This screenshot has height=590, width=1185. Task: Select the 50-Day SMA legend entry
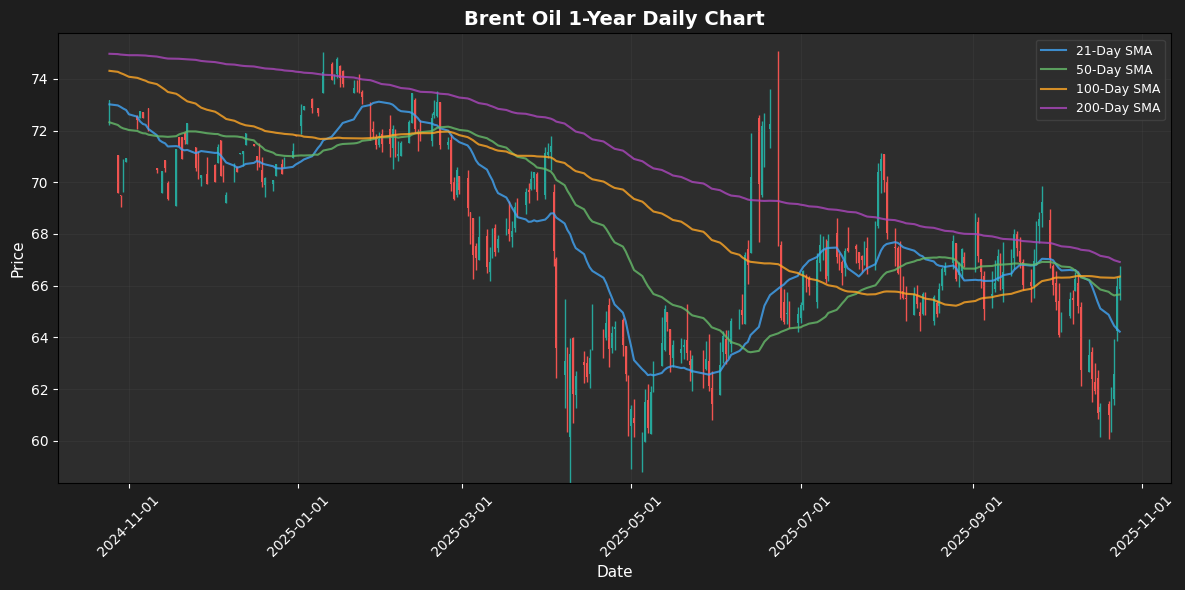click(1115, 70)
